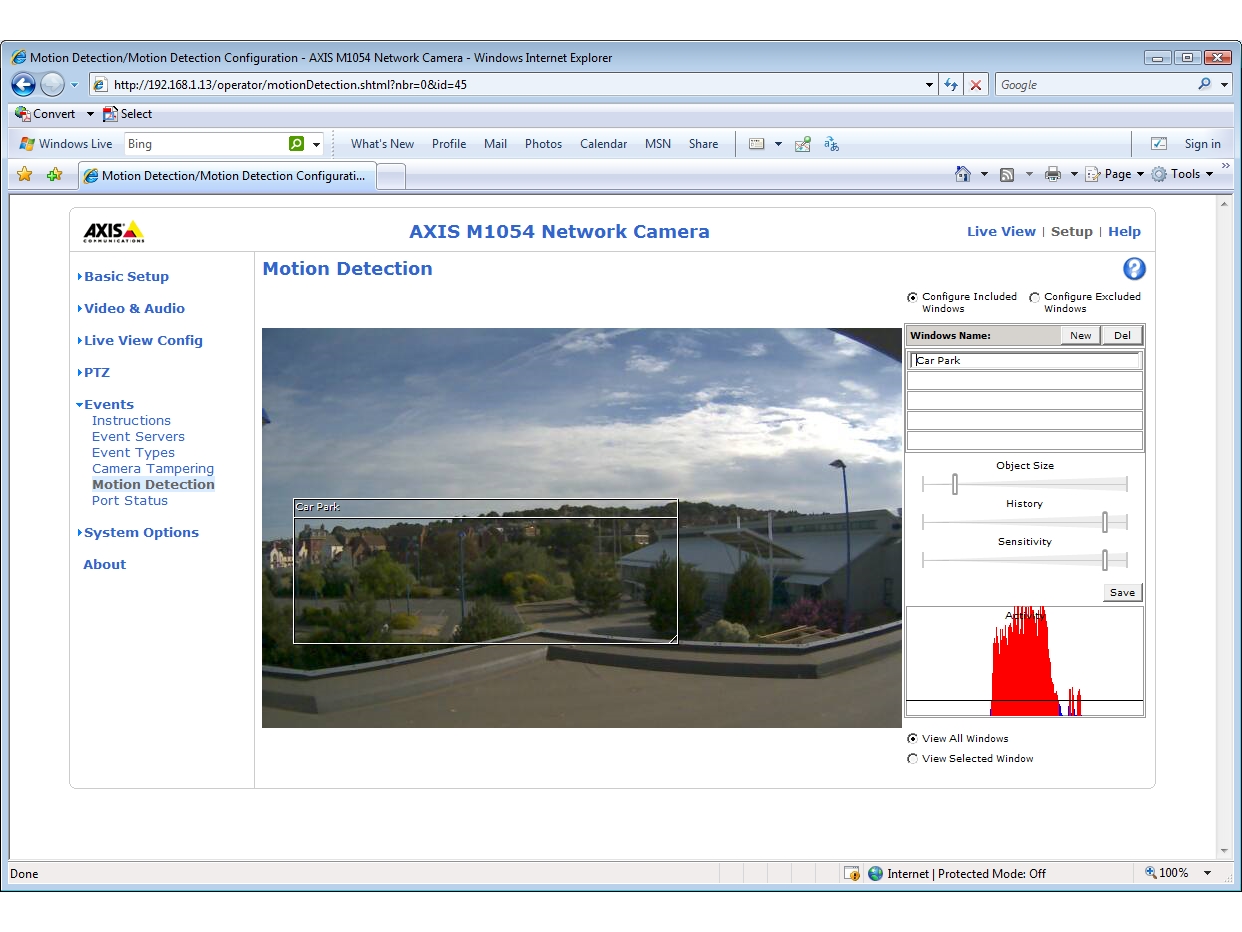Click the blue Help question mark icon
This screenshot has width=1242, height=932.
pyautogui.click(x=1134, y=269)
